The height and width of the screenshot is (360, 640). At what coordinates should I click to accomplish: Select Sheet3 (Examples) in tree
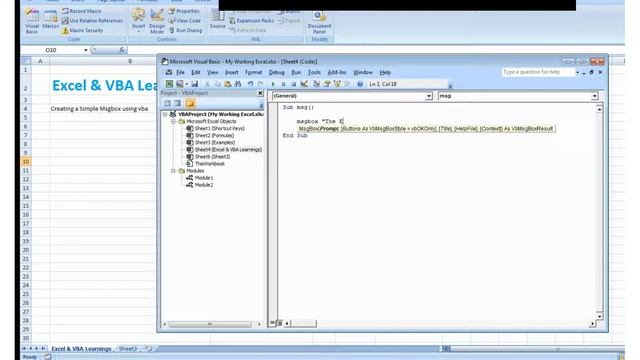click(x=215, y=142)
